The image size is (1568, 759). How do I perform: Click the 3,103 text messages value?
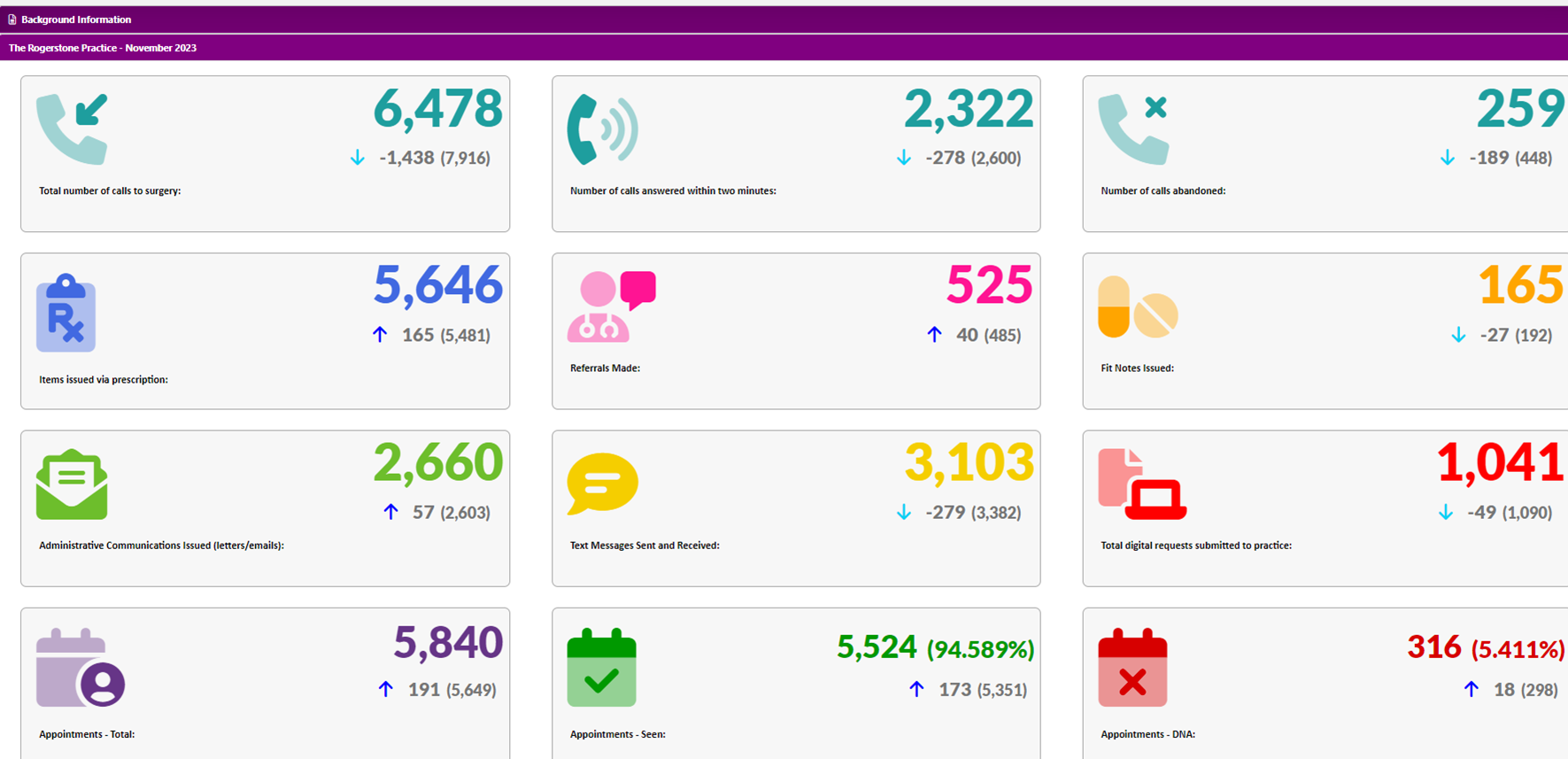pos(969,463)
